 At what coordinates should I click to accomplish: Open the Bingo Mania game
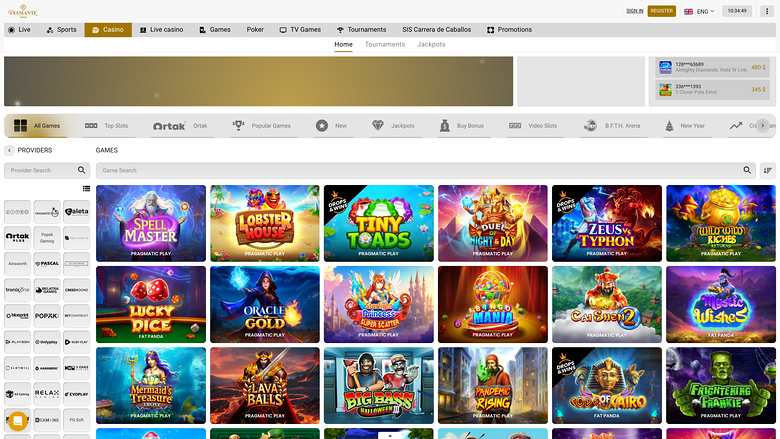(493, 304)
